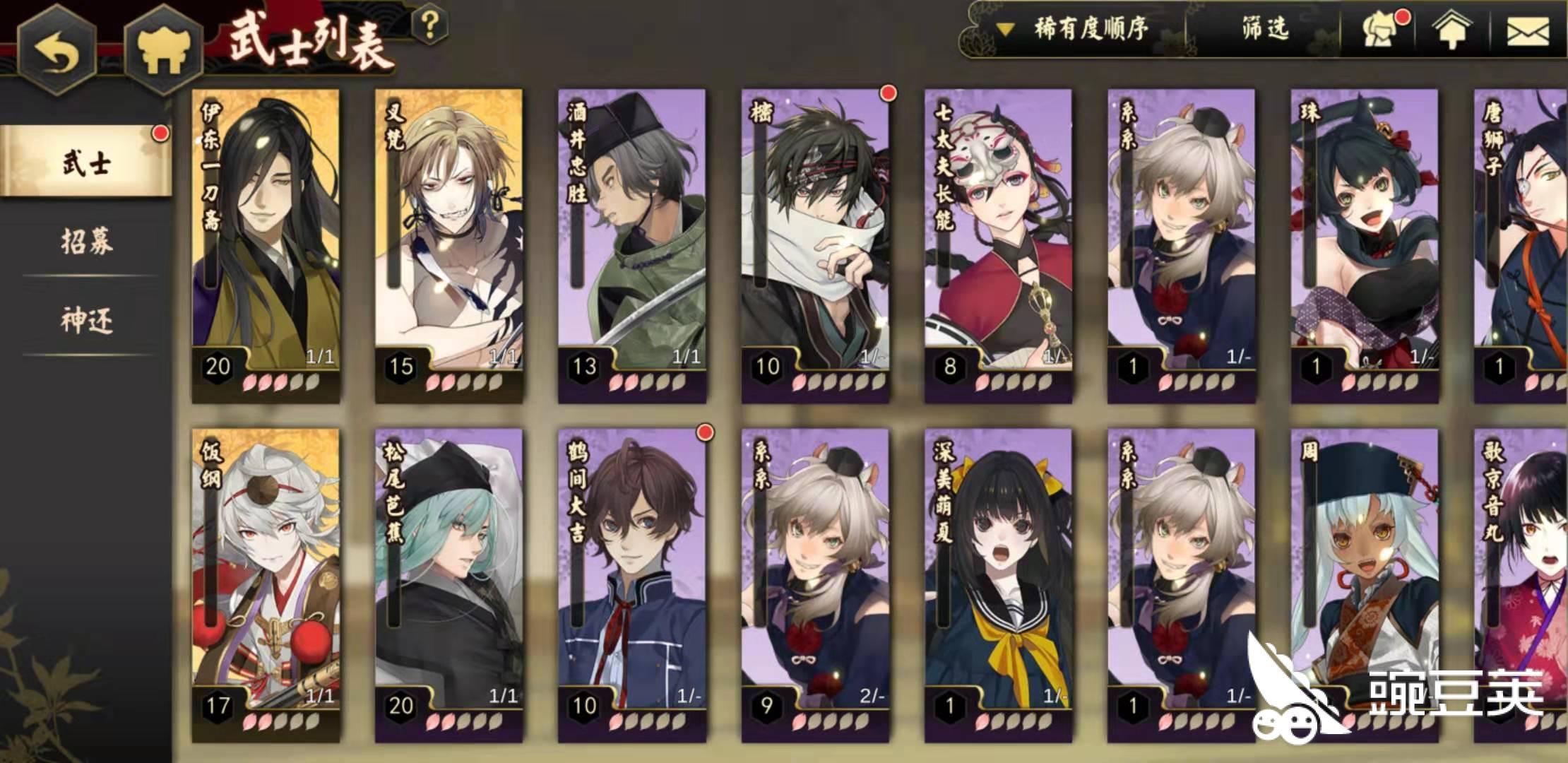The image size is (1568, 763).
Task: Click the question mark help icon
Action: pos(429,25)
